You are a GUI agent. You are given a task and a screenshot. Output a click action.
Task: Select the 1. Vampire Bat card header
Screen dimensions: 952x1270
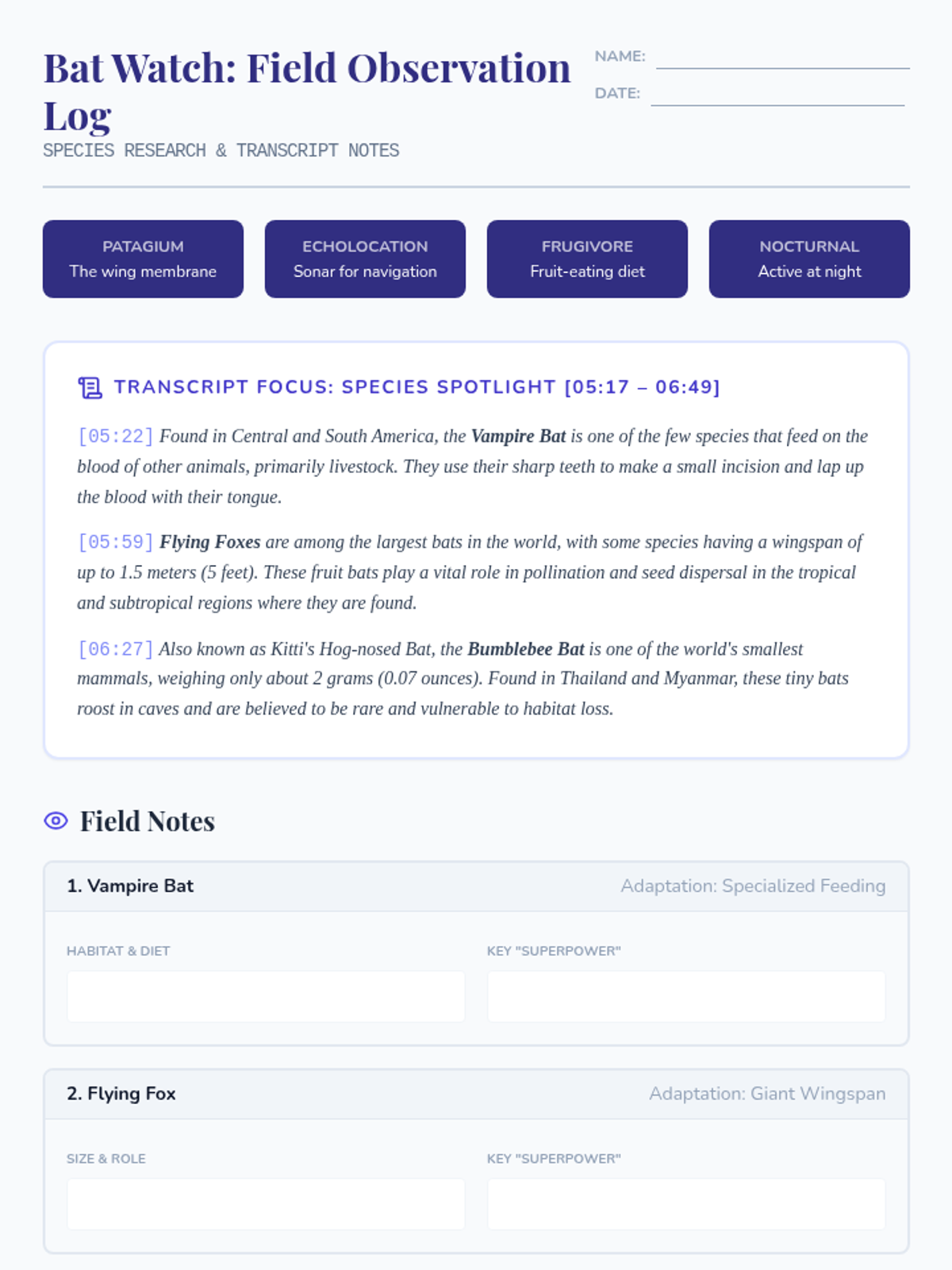coord(476,887)
